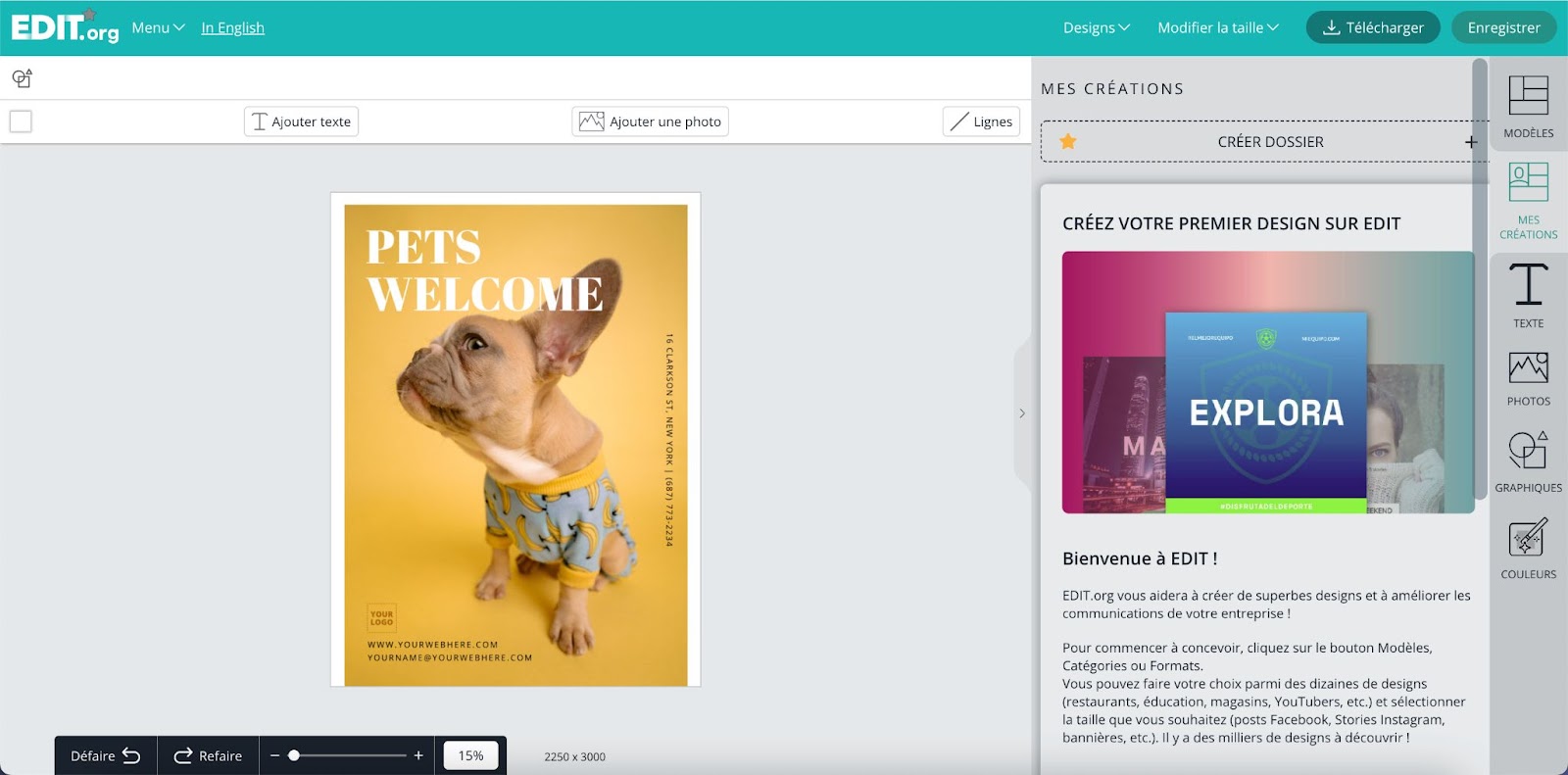Screen dimensions: 1568x775
Task: Click the zoom slider handle
Action: [x=294, y=755]
